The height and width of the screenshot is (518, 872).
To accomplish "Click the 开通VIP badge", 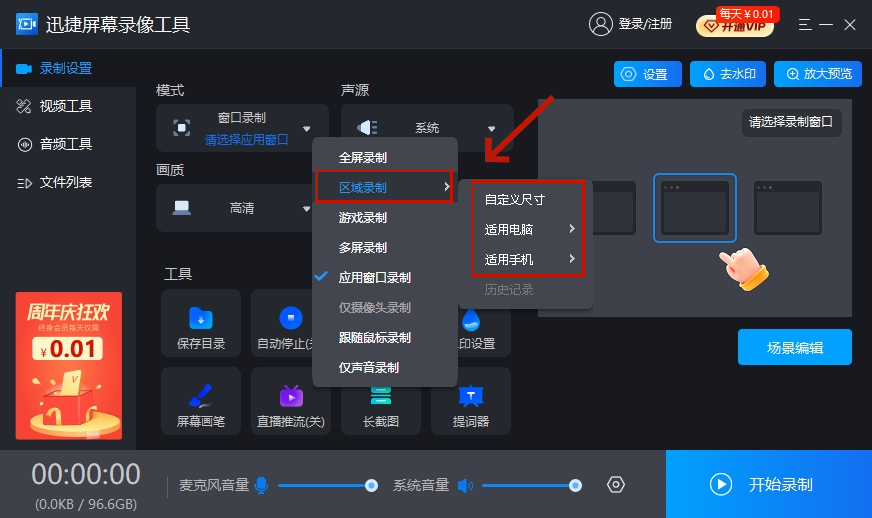I will point(735,26).
